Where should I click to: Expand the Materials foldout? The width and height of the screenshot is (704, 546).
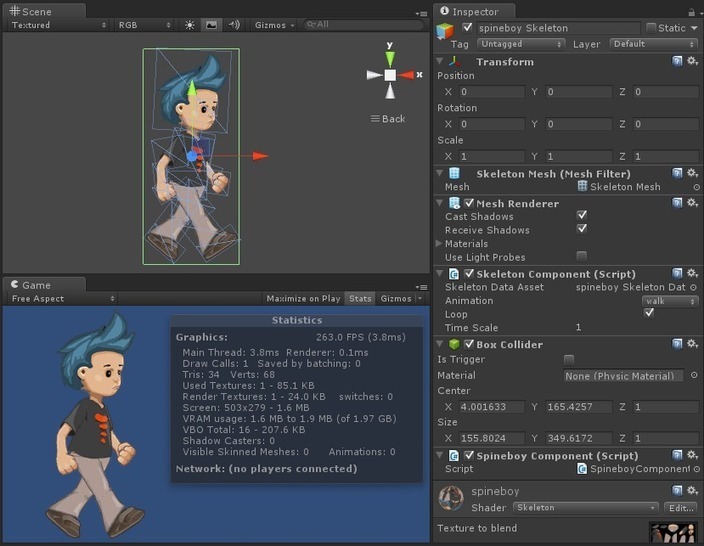(x=440, y=244)
